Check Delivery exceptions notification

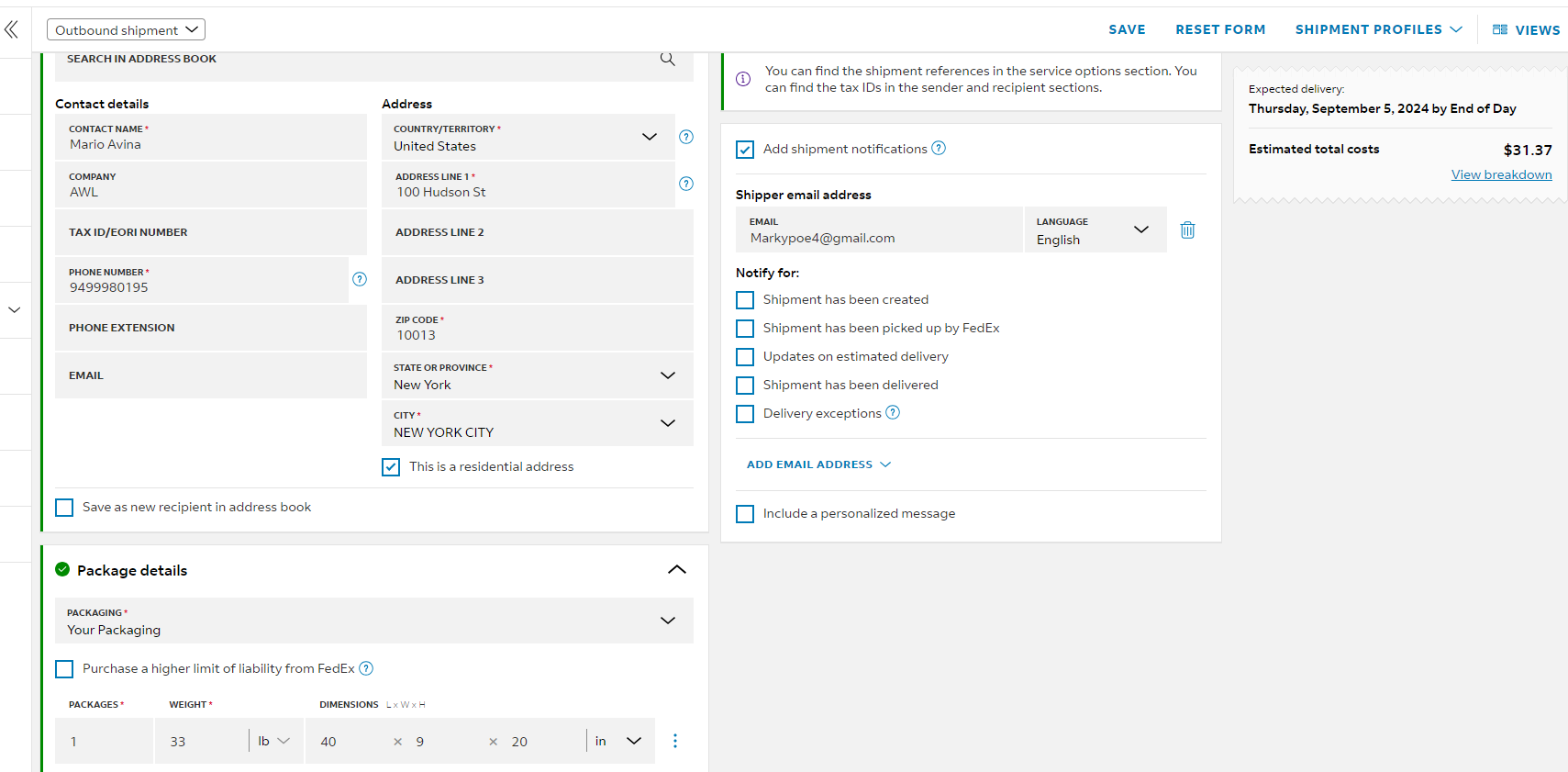[745, 414]
